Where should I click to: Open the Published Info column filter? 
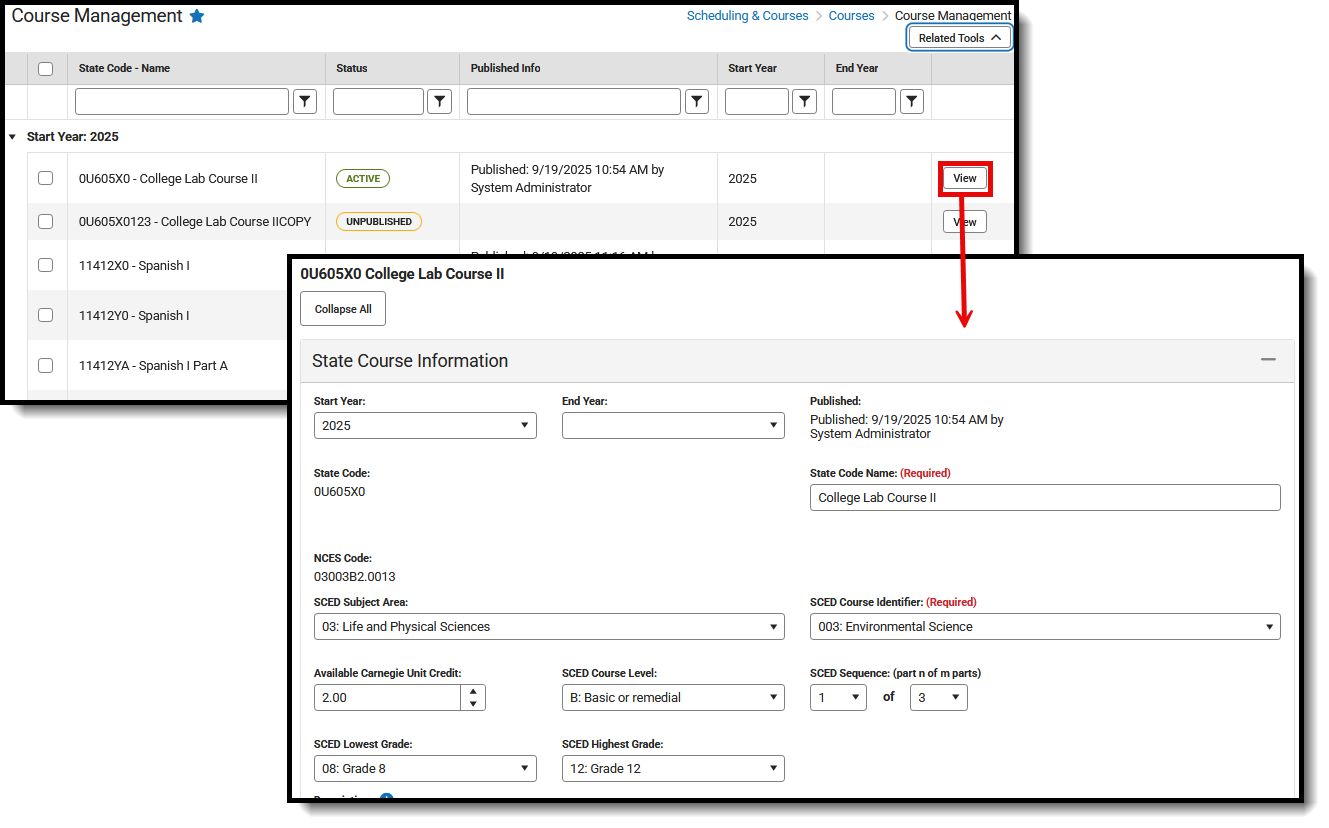tap(697, 101)
